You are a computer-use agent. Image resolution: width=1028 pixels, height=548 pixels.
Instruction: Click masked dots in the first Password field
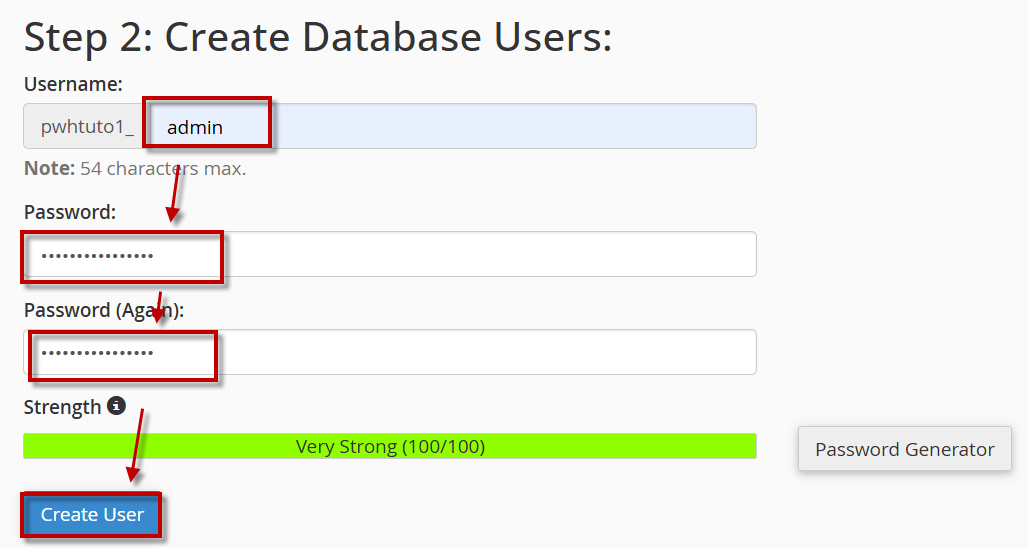coord(97,256)
